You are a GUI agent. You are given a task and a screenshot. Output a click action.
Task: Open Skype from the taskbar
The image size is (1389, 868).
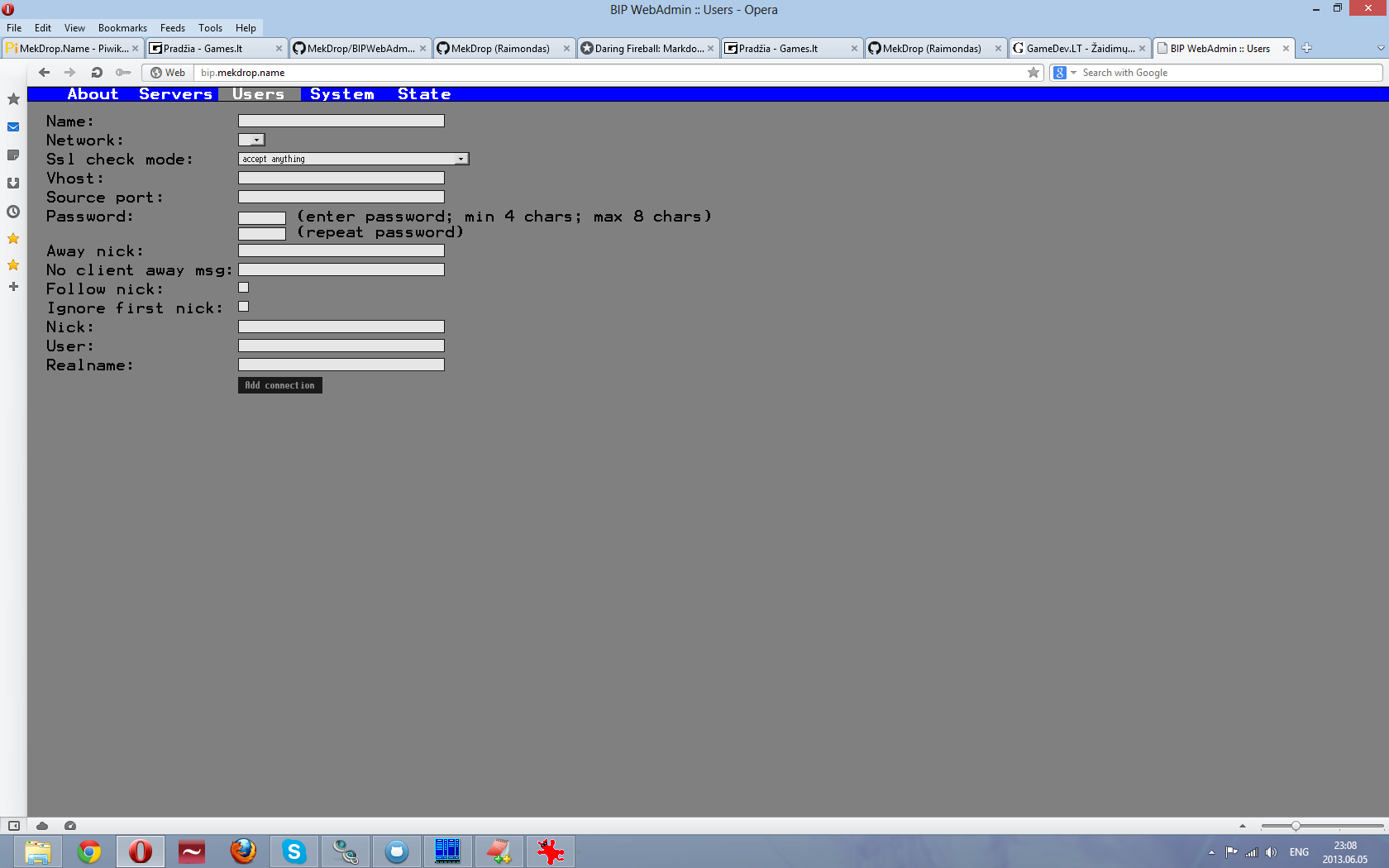pos(294,851)
